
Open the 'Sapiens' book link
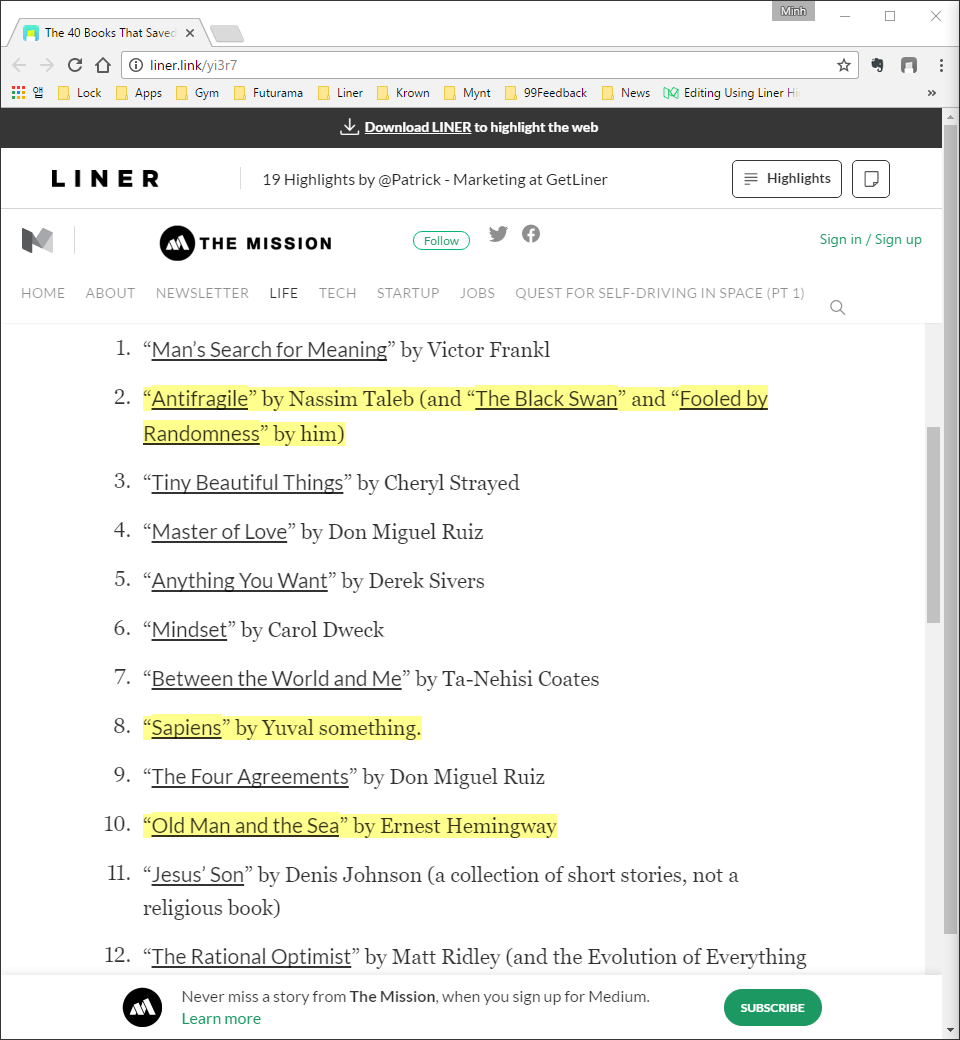point(186,728)
